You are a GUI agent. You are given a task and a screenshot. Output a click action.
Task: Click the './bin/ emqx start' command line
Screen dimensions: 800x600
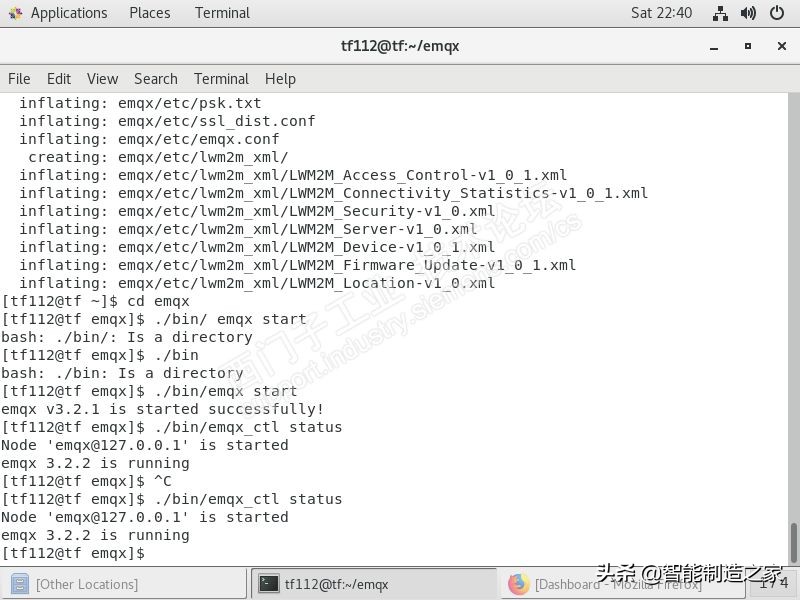point(154,319)
